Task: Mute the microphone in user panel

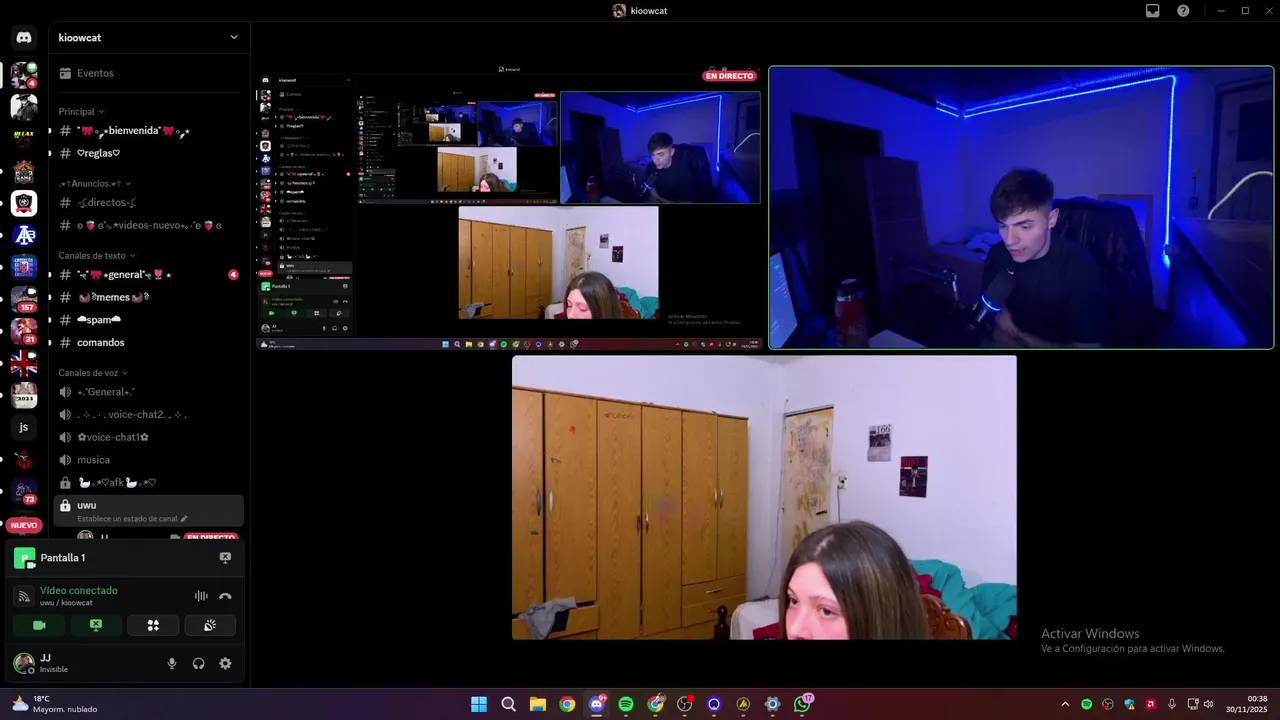Action: point(172,663)
